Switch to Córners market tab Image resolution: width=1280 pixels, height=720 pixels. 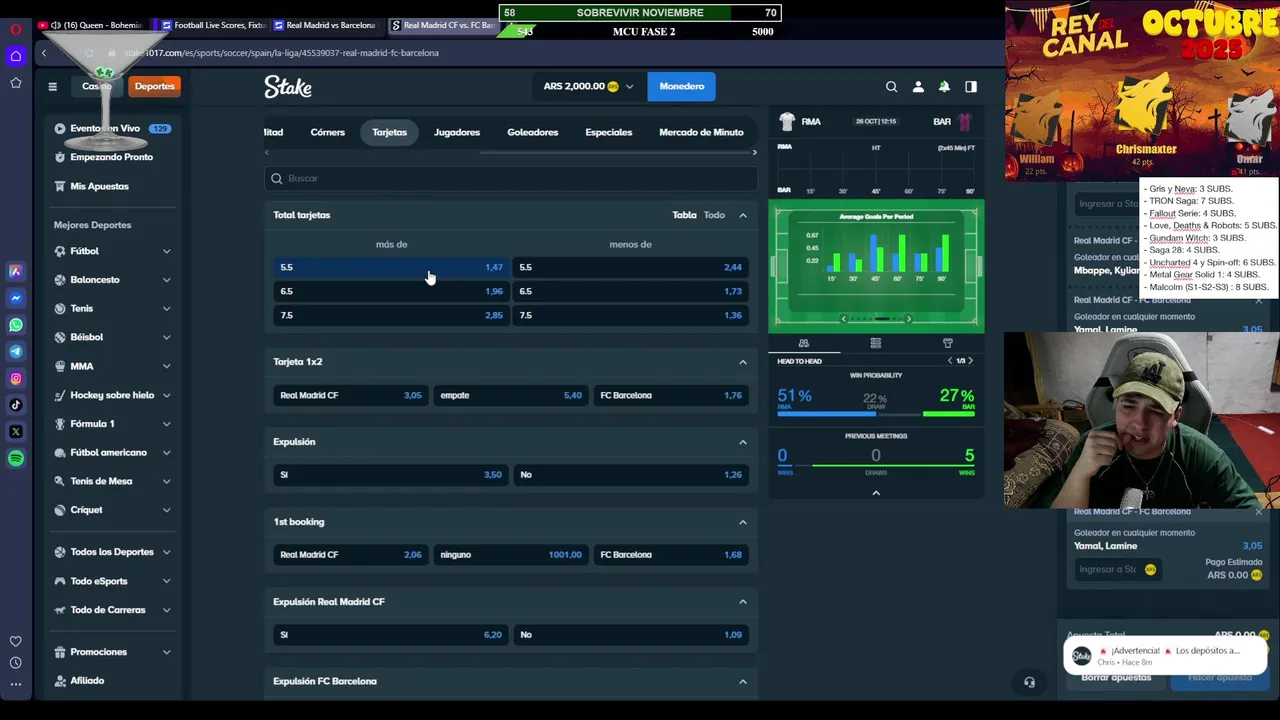327,132
